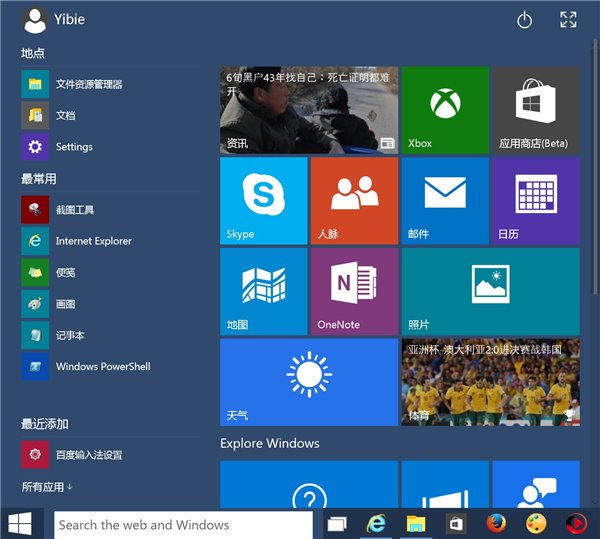Open the 照片 photos tile

[x=491, y=291]
